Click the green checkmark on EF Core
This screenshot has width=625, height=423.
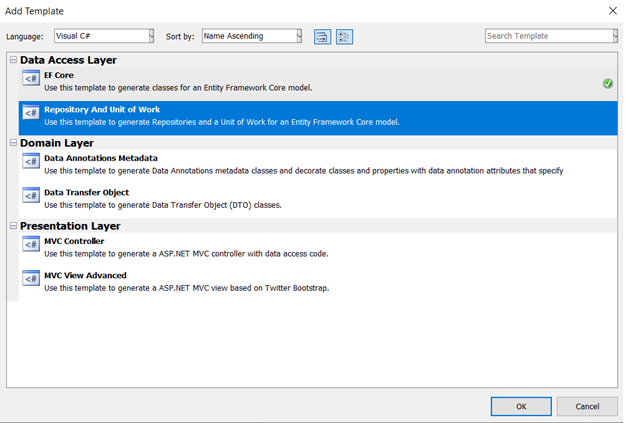608,84
